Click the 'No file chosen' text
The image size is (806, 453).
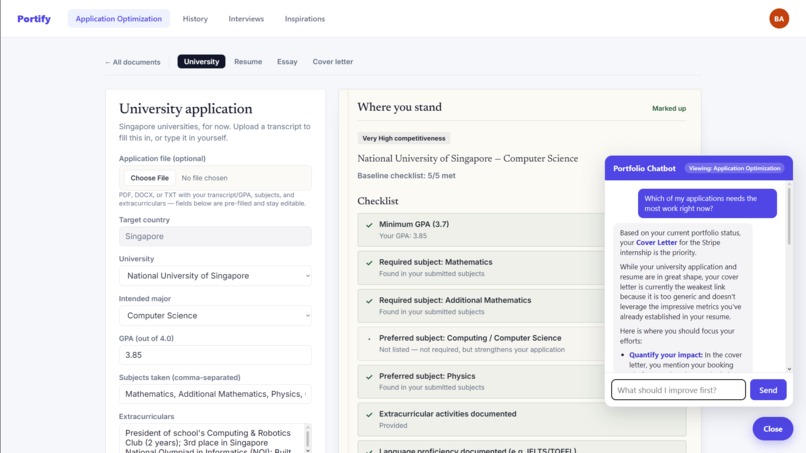point(204,178)
